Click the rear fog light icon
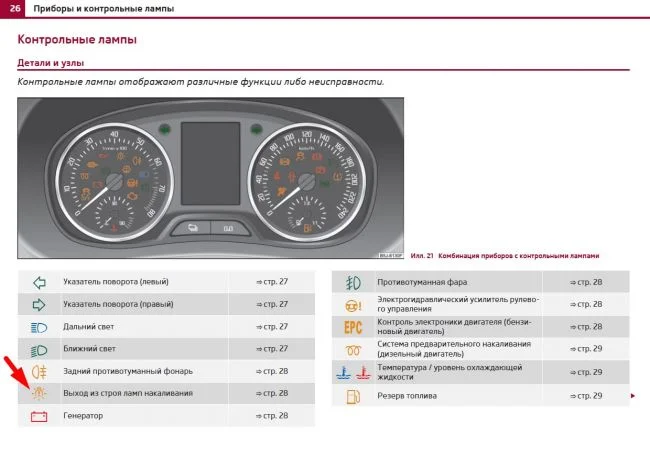The height and width of the screenshot is (456, 650). (39, 371)
